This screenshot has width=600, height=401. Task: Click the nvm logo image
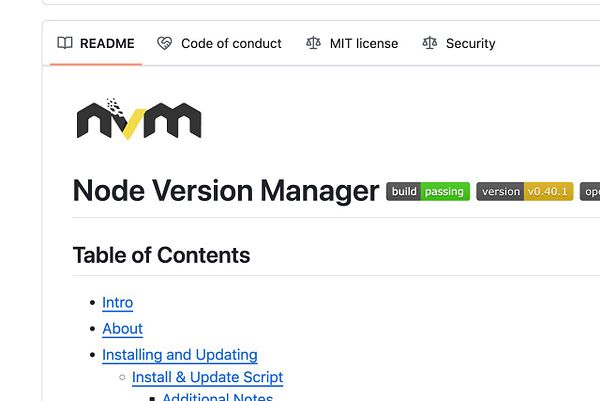[139, 119]
